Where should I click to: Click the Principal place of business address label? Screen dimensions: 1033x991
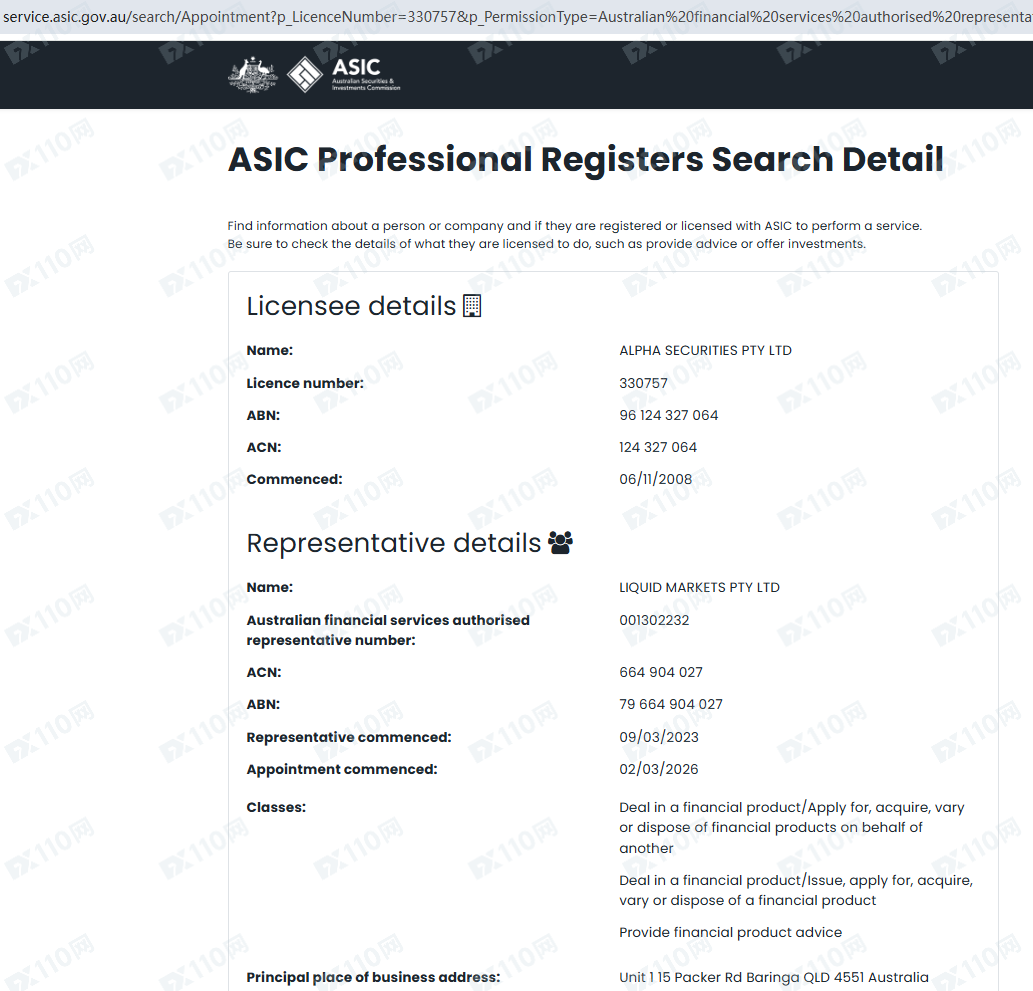[x=374, y=977]
